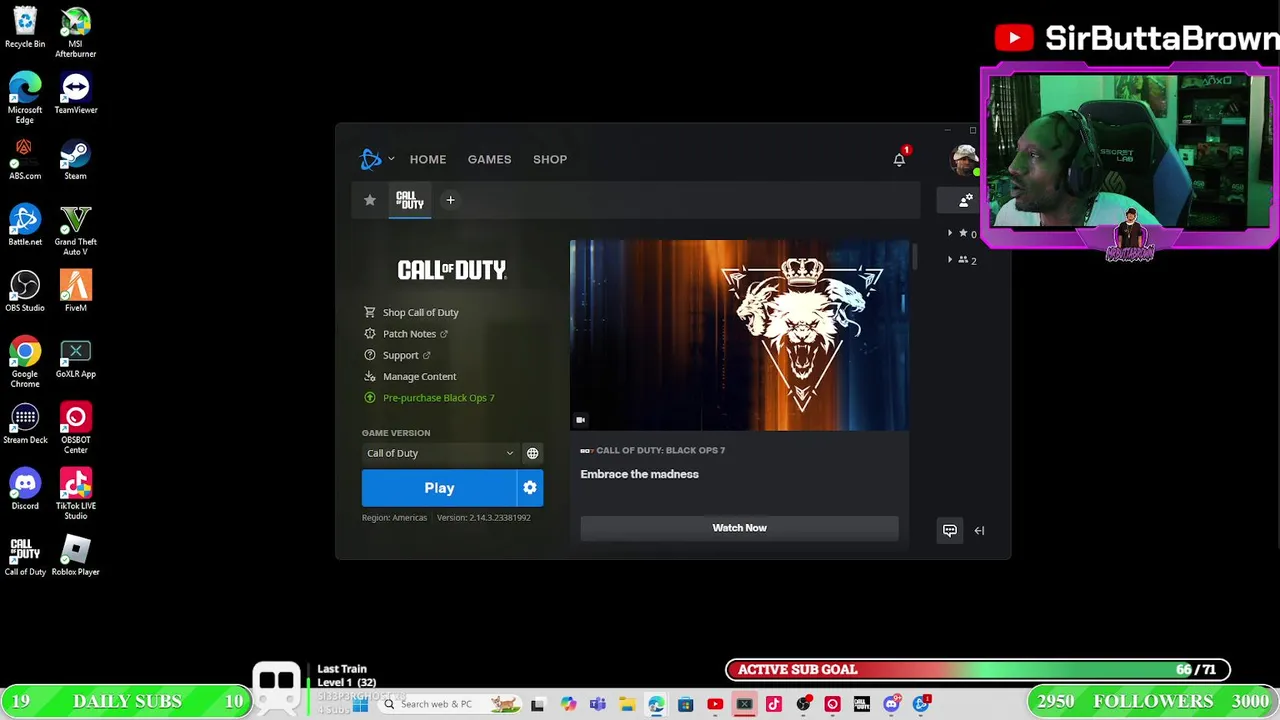
Task: Click the Embrace the madness headline
Action: tap(639, 474)
